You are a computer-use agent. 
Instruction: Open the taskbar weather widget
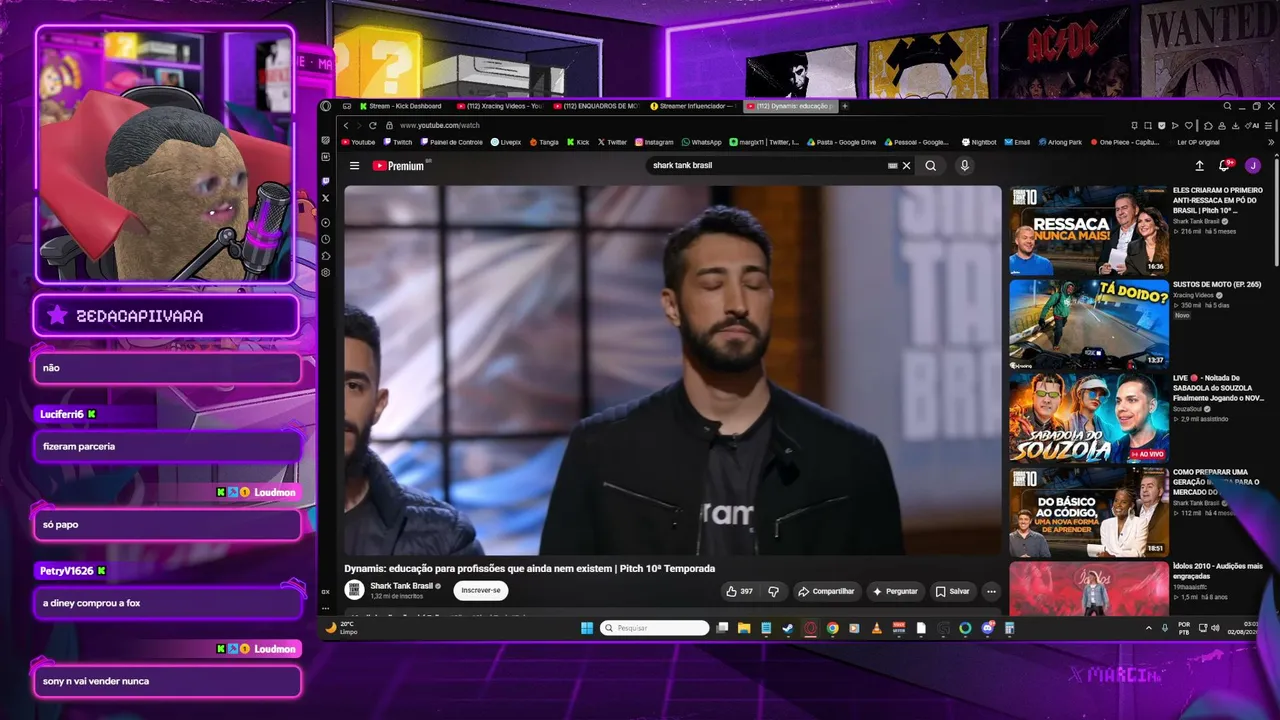pos(341,628)
